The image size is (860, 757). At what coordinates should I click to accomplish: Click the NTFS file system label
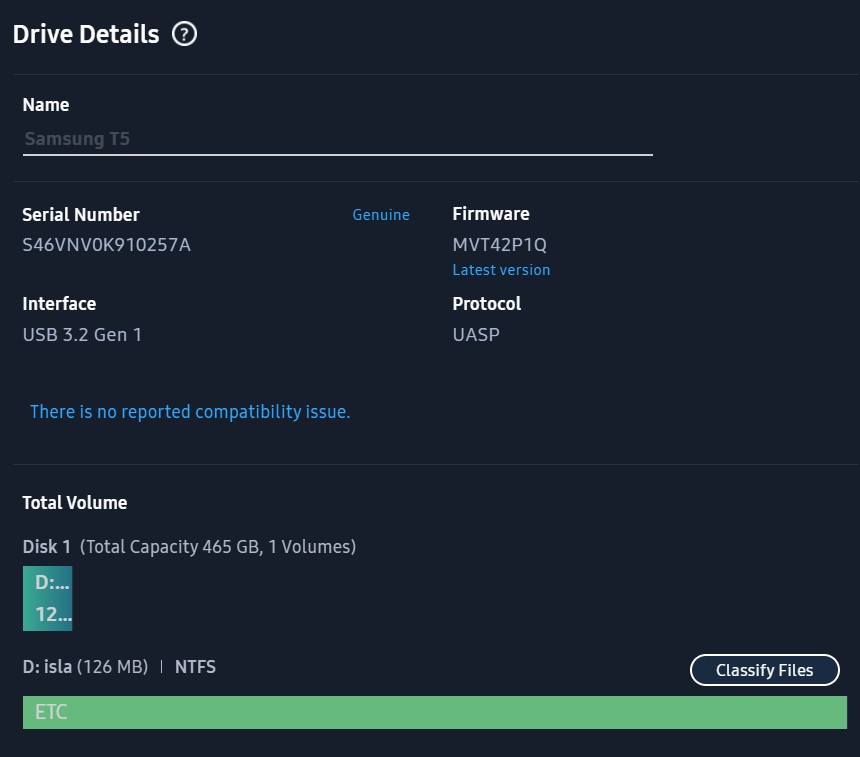click(x=195, y=667)
